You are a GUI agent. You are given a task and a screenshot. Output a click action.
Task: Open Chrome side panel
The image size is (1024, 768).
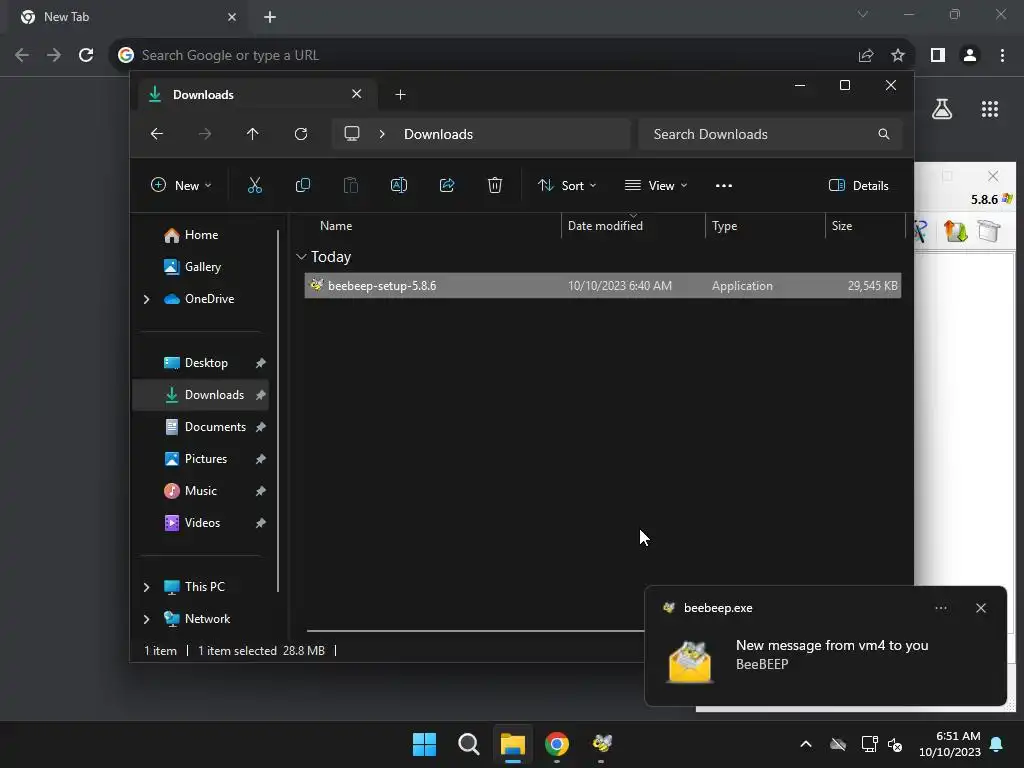coord(938,55)
